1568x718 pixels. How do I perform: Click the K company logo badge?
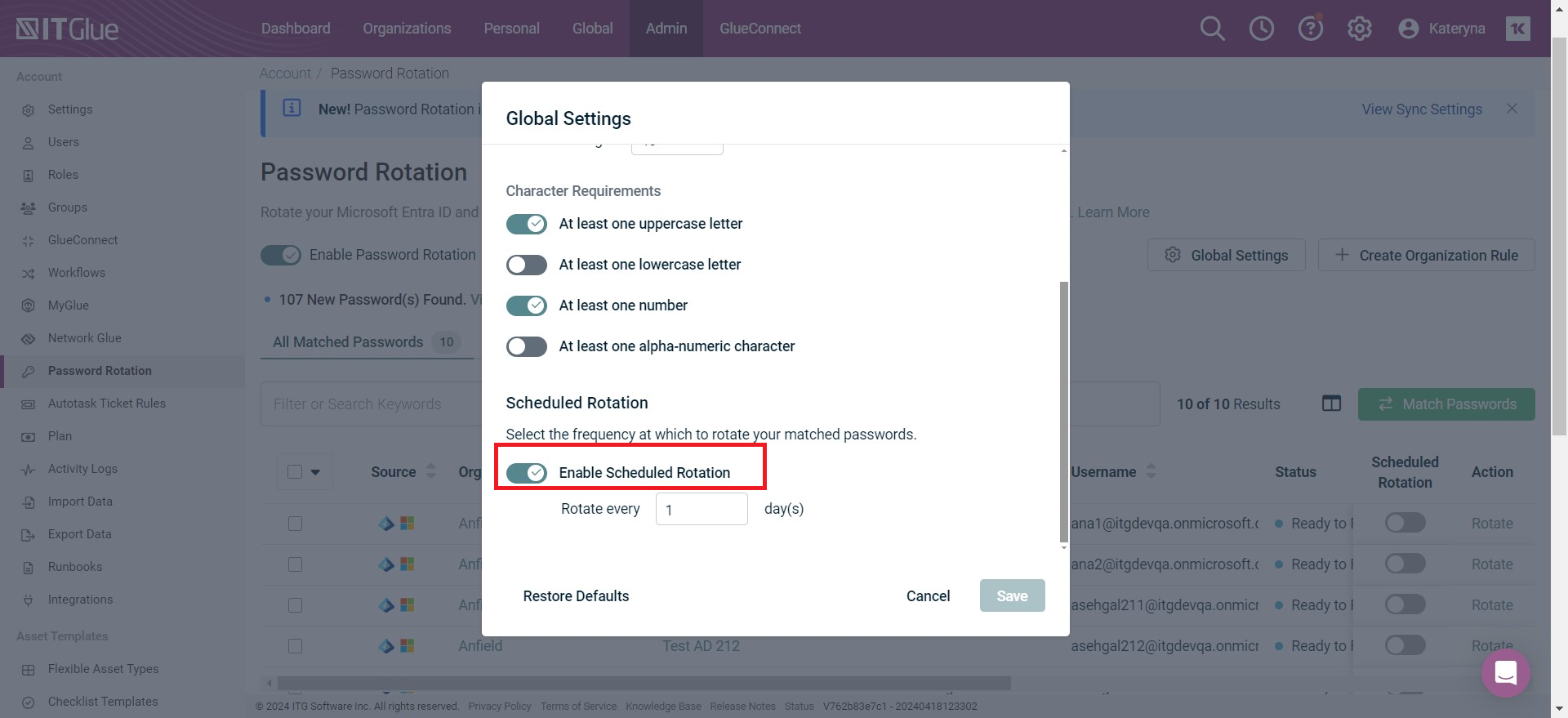[1518, 29]
